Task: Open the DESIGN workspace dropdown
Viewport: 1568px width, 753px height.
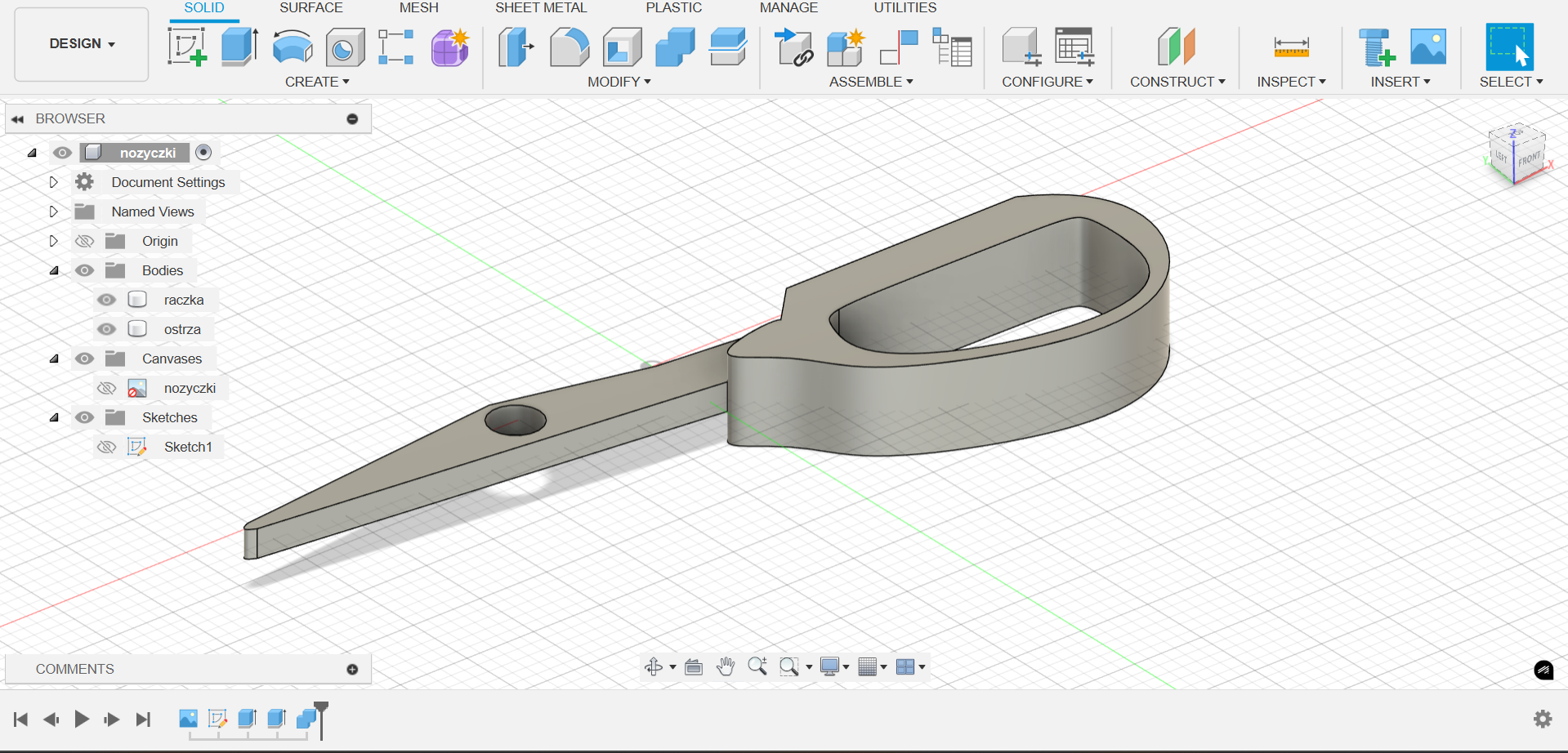Action: point(82,44)
